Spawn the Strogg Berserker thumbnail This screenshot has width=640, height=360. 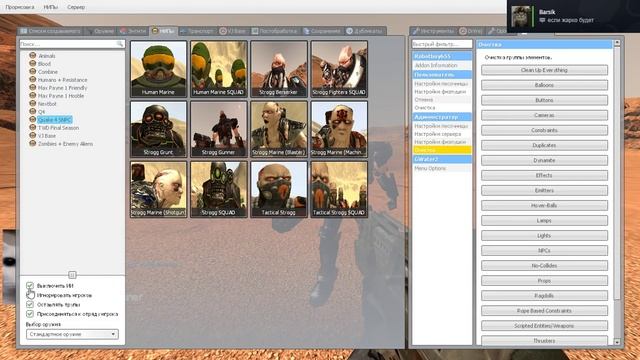click(x=279, y=69)
